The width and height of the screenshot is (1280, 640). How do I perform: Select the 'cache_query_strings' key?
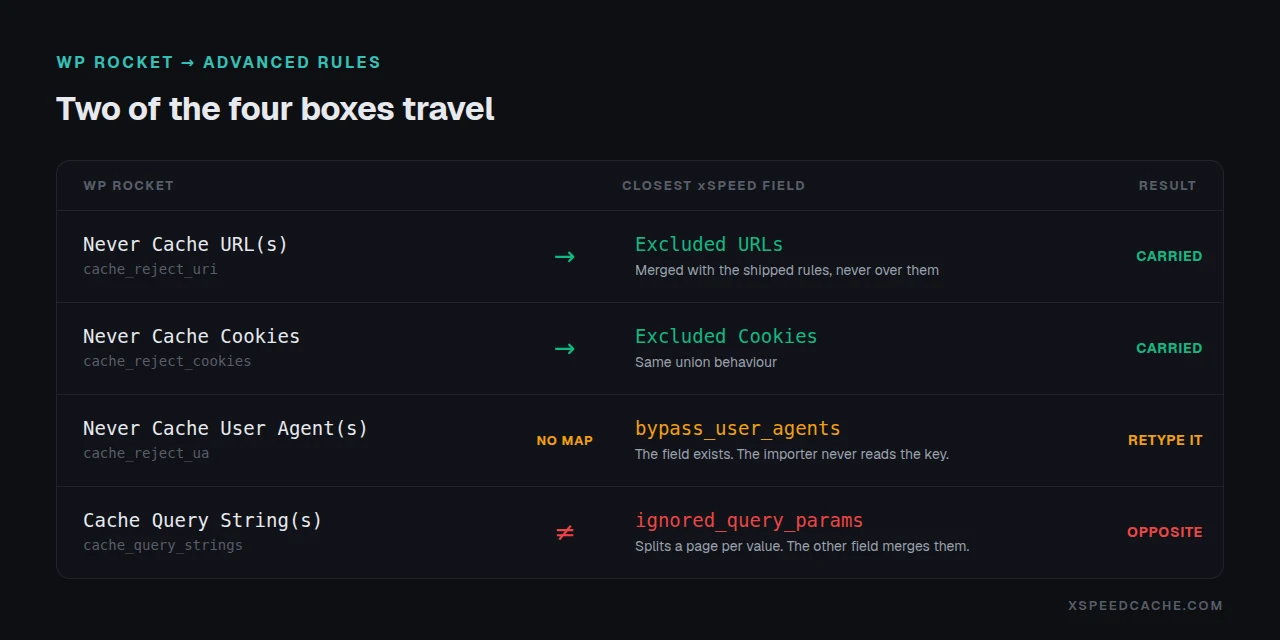pos(163,546)
